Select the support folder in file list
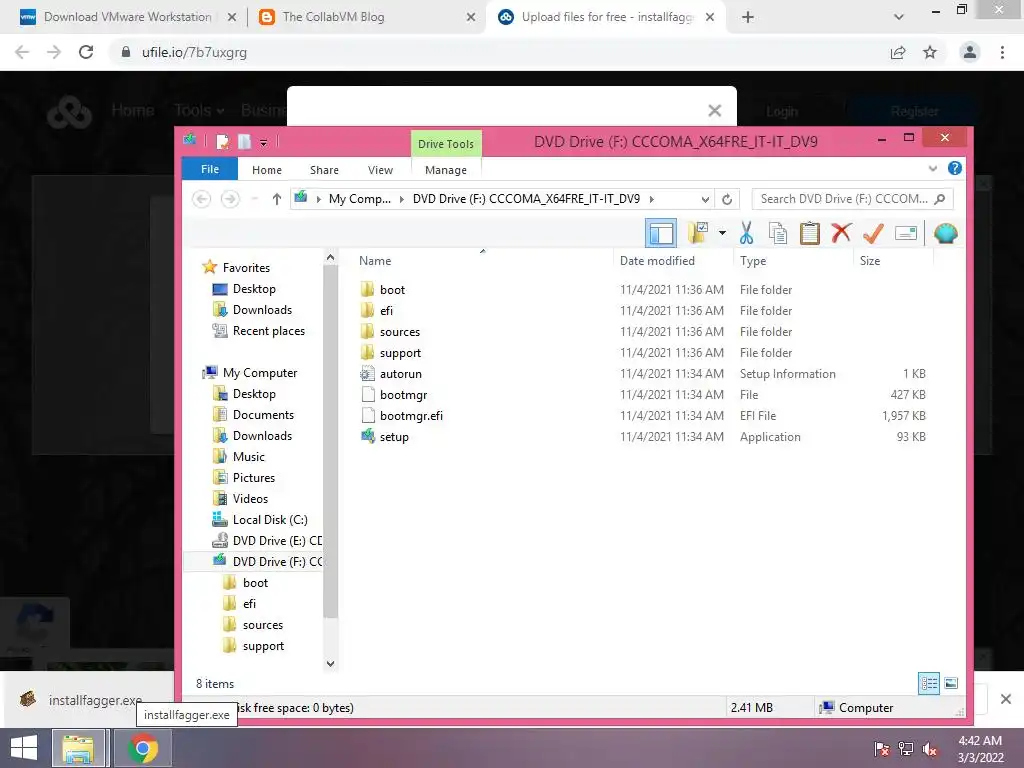 click(400, 353)
